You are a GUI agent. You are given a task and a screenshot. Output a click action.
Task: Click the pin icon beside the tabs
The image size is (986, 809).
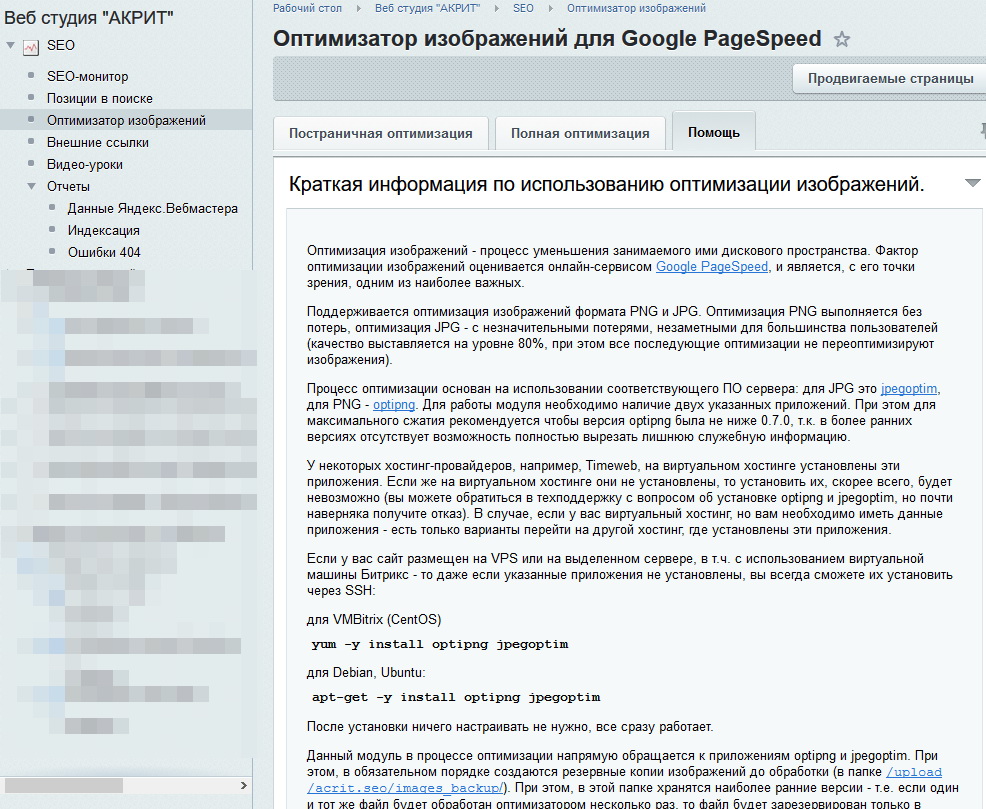(x=982, y=131)
